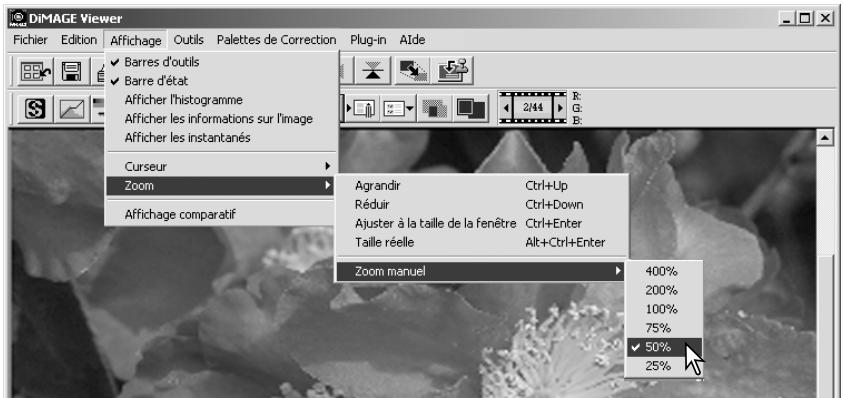This screenshot has width=843, height=398.
Task: Click the full-screen dark squares icon
Action: 470,109
